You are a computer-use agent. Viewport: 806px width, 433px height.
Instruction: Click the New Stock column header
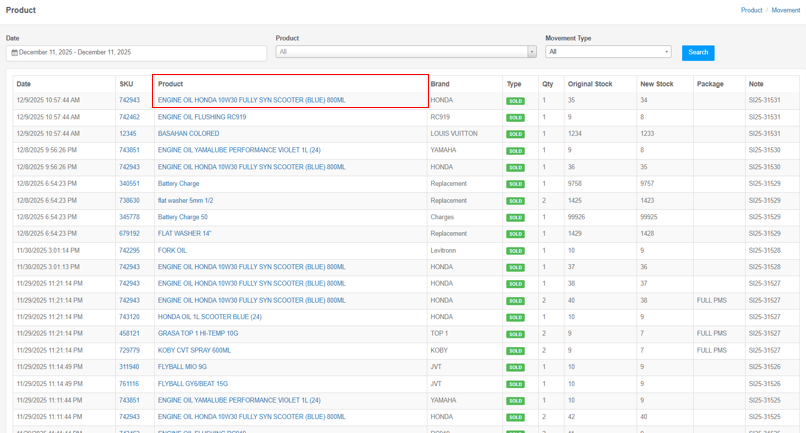[x=657, y=84]
